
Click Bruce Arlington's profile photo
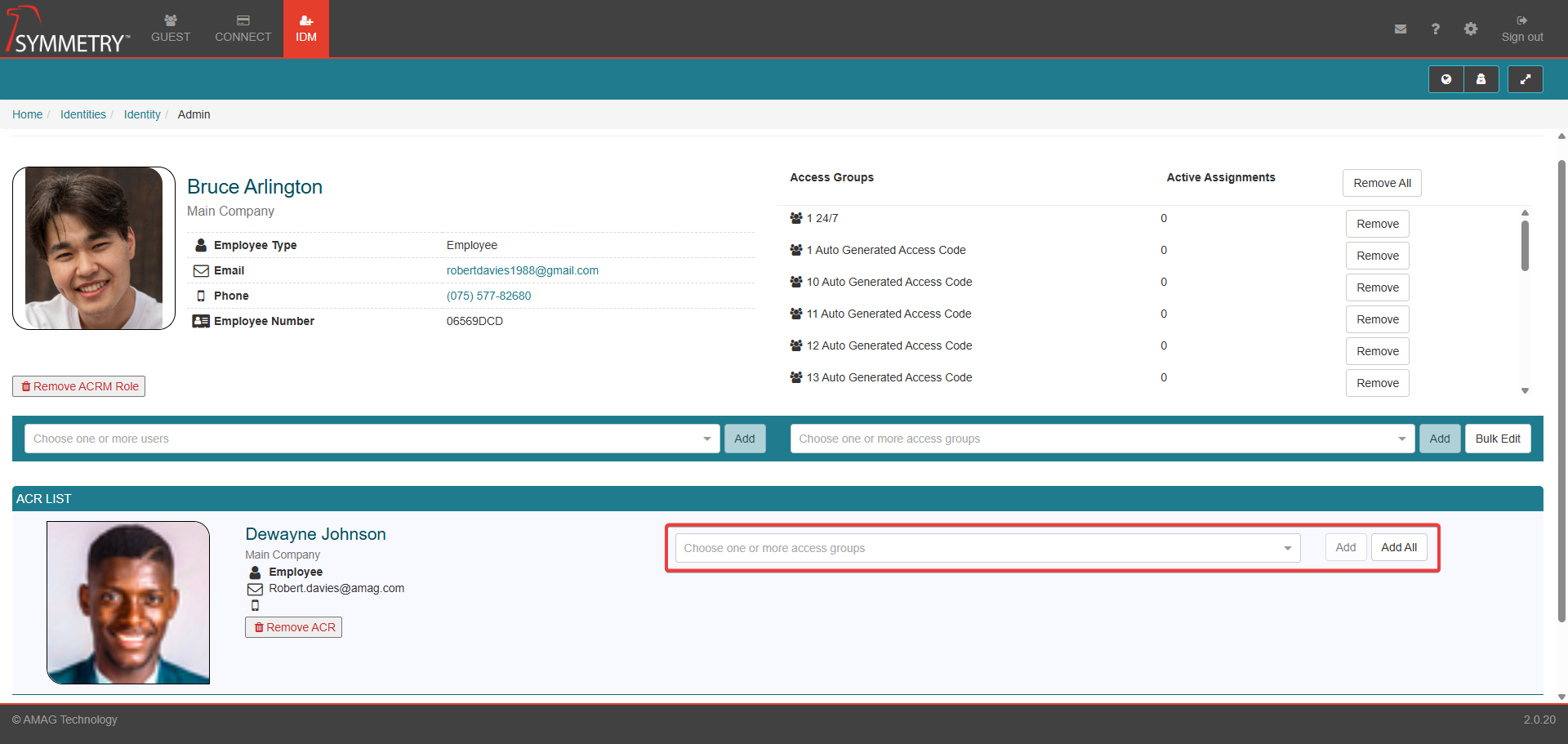coord(94,248)
